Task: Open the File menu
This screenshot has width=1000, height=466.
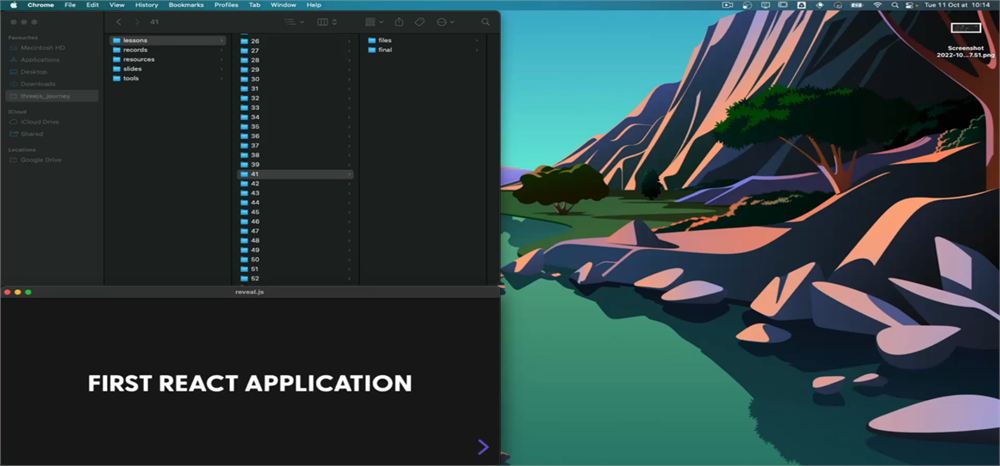Action: (70, 4)
